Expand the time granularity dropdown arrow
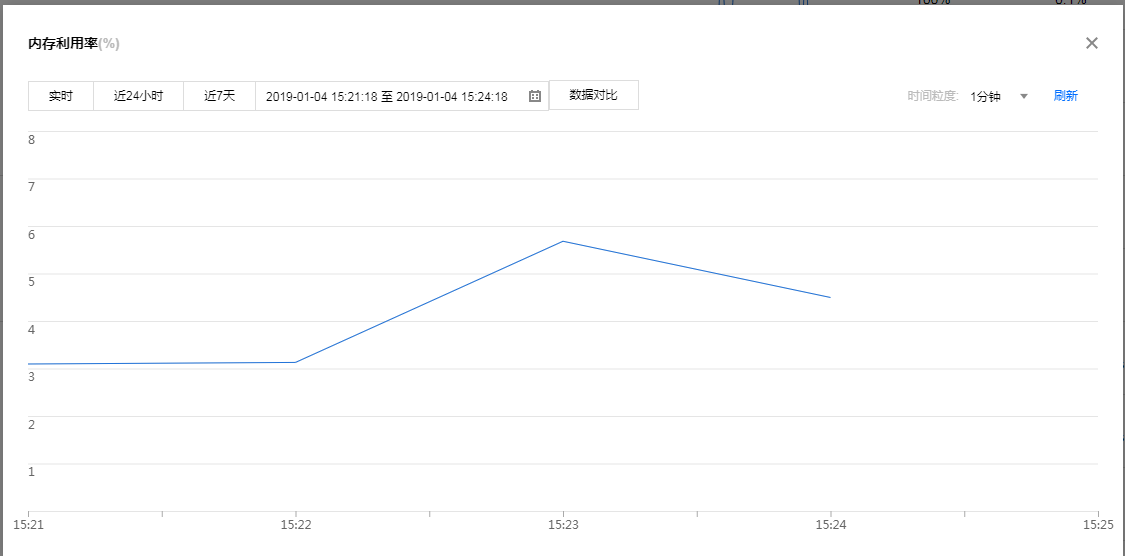This screenshot has height=556, width=1125. click(1023, 97)
